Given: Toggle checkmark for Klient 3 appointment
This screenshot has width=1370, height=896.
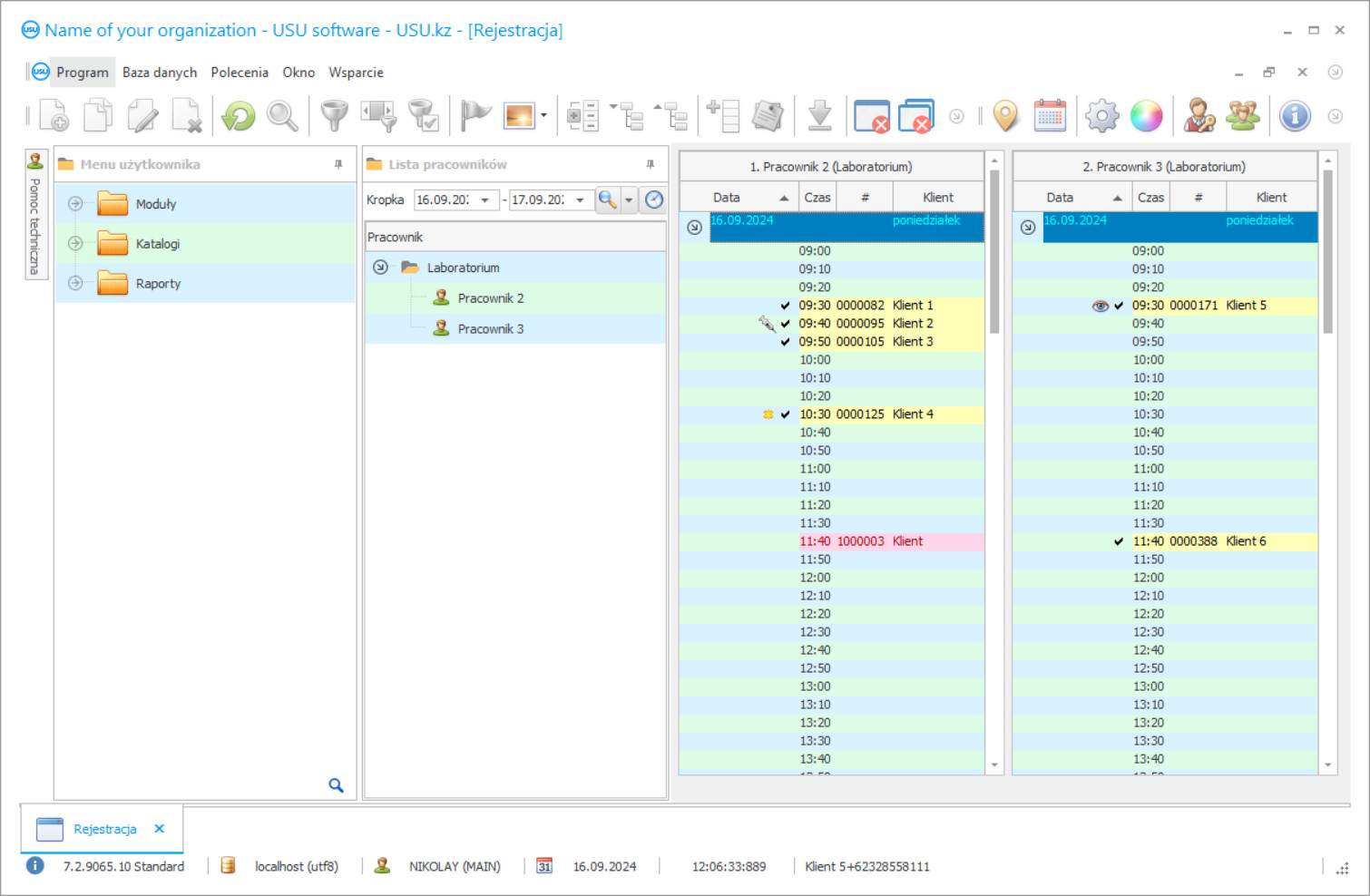Looking at the screenshot, I should click(x=786, y=342).
